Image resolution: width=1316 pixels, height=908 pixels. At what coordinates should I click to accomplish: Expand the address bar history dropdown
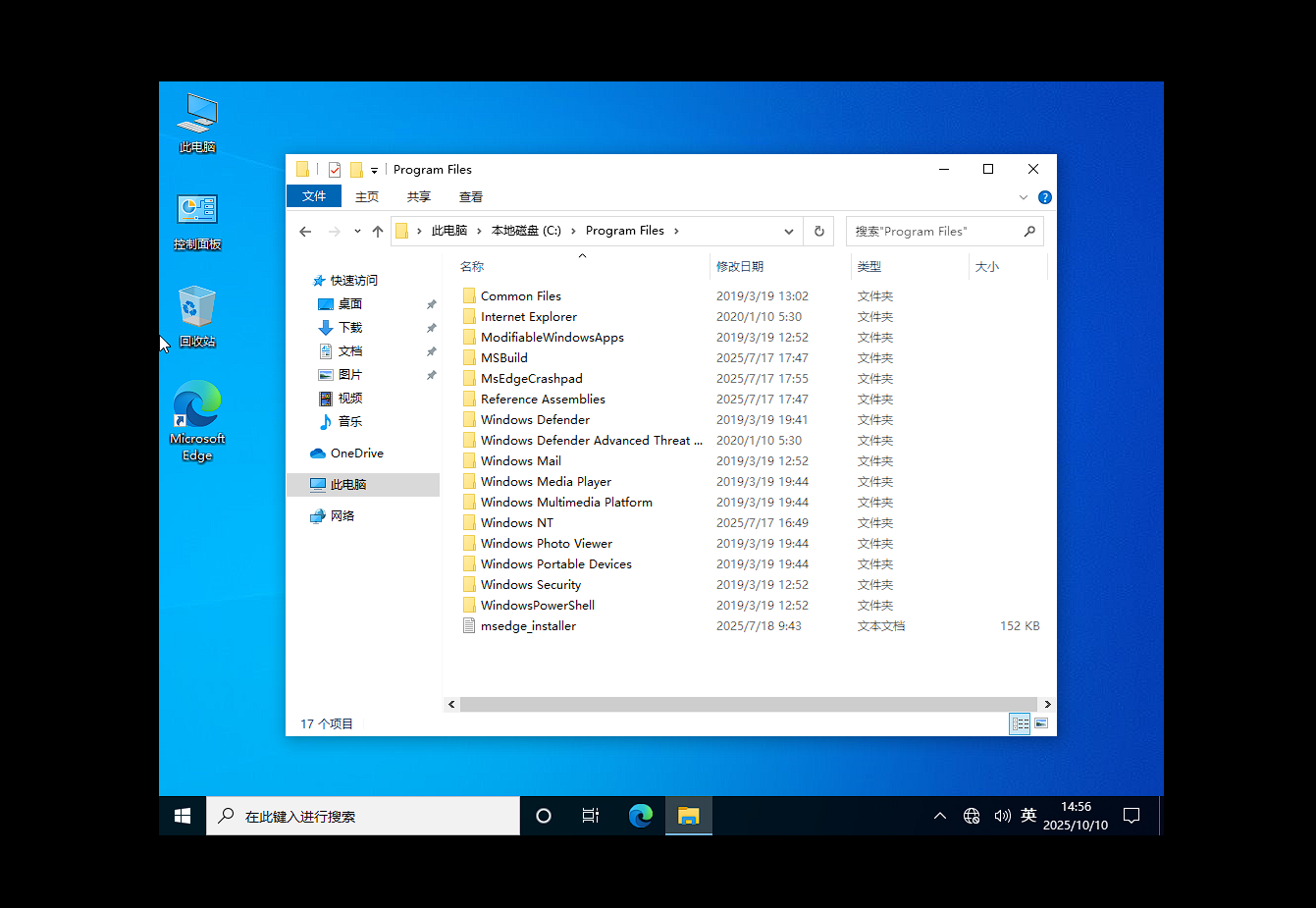[788, 232]
